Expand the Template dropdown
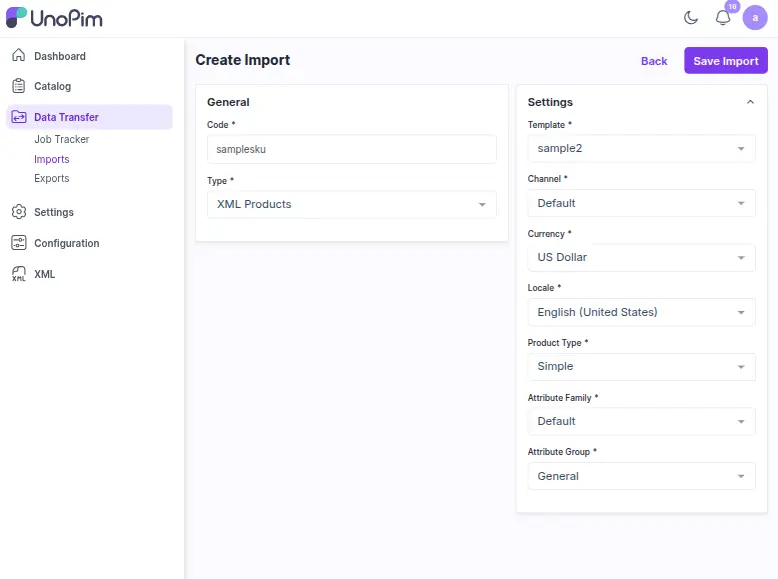 [641, 148]
